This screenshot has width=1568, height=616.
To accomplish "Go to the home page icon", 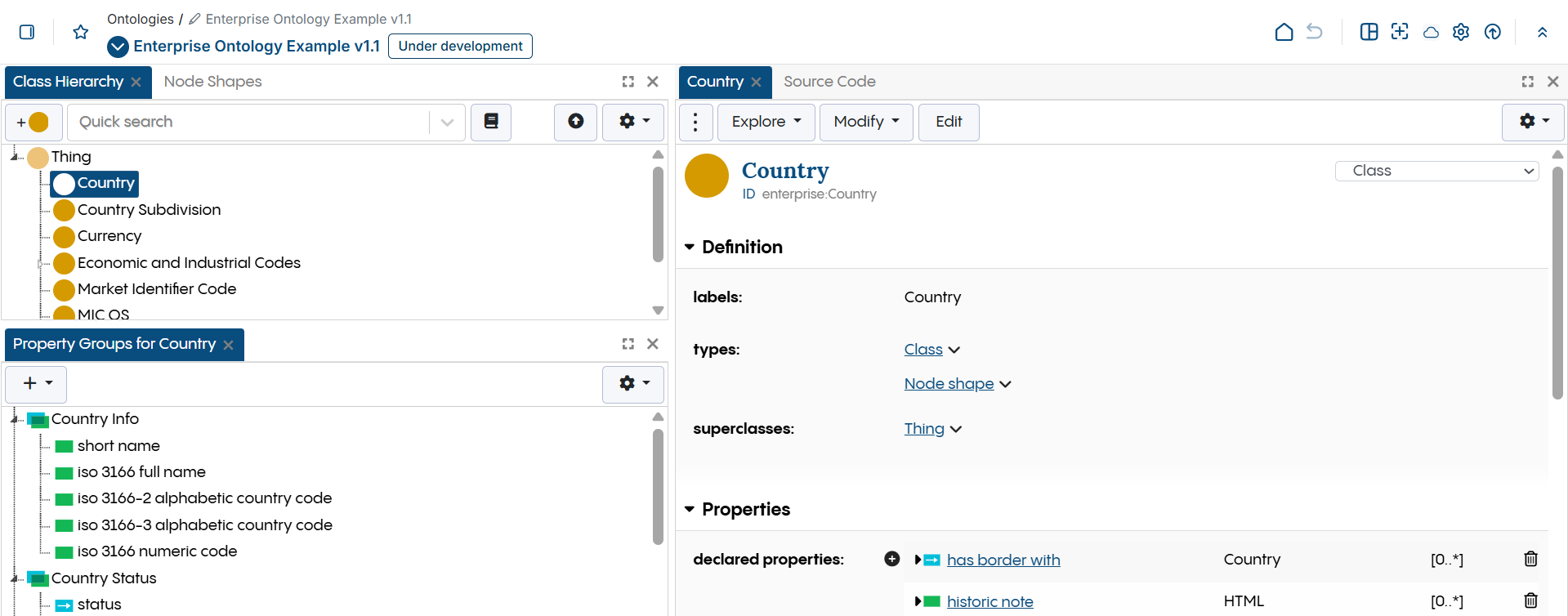I will 1284,32.
